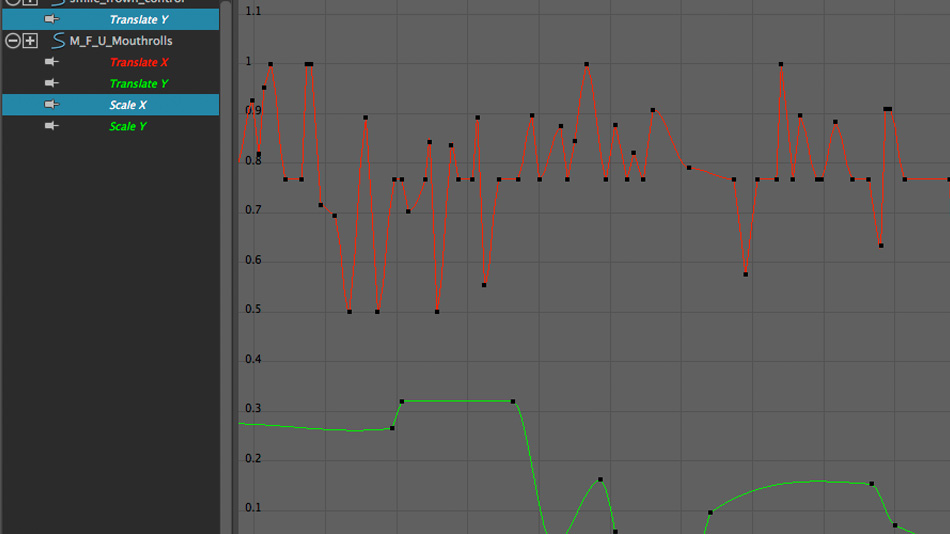Select the green Translate Y channel
The height and width of the screenshot is (534, 950).
pos(139,84)
